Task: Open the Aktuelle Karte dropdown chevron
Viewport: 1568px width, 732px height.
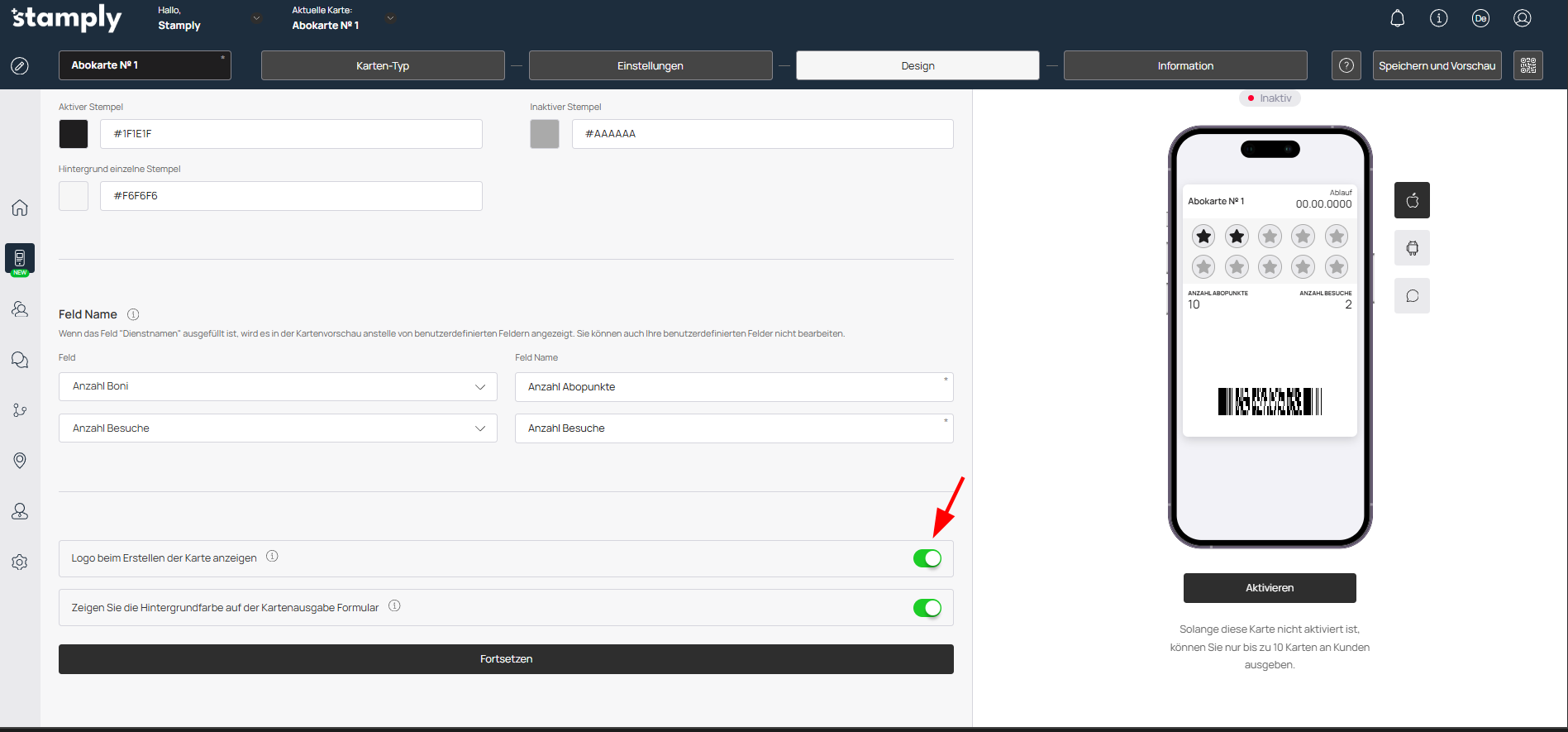Action: click(391, 18)
